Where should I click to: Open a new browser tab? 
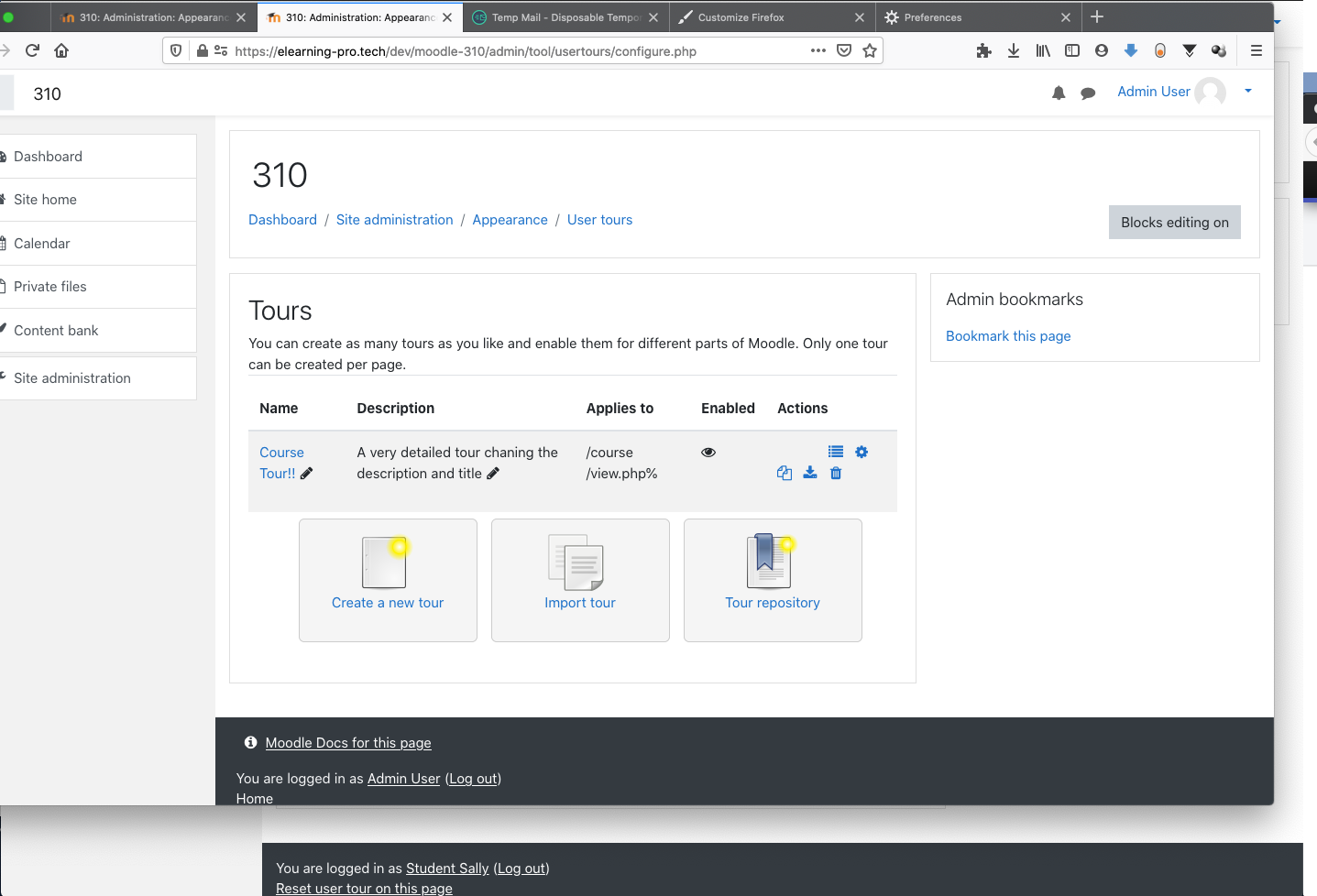[1097, 16]
